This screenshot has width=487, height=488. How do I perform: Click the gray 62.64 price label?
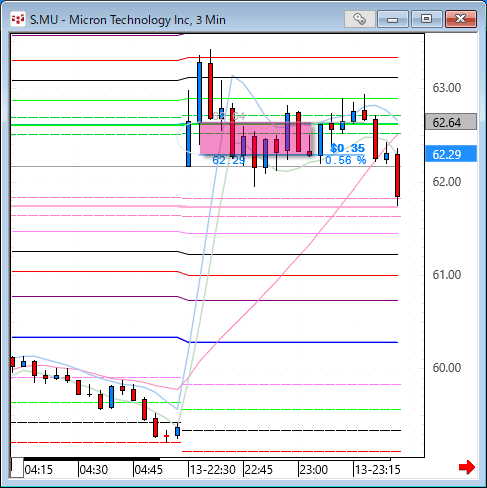(451, 122)
